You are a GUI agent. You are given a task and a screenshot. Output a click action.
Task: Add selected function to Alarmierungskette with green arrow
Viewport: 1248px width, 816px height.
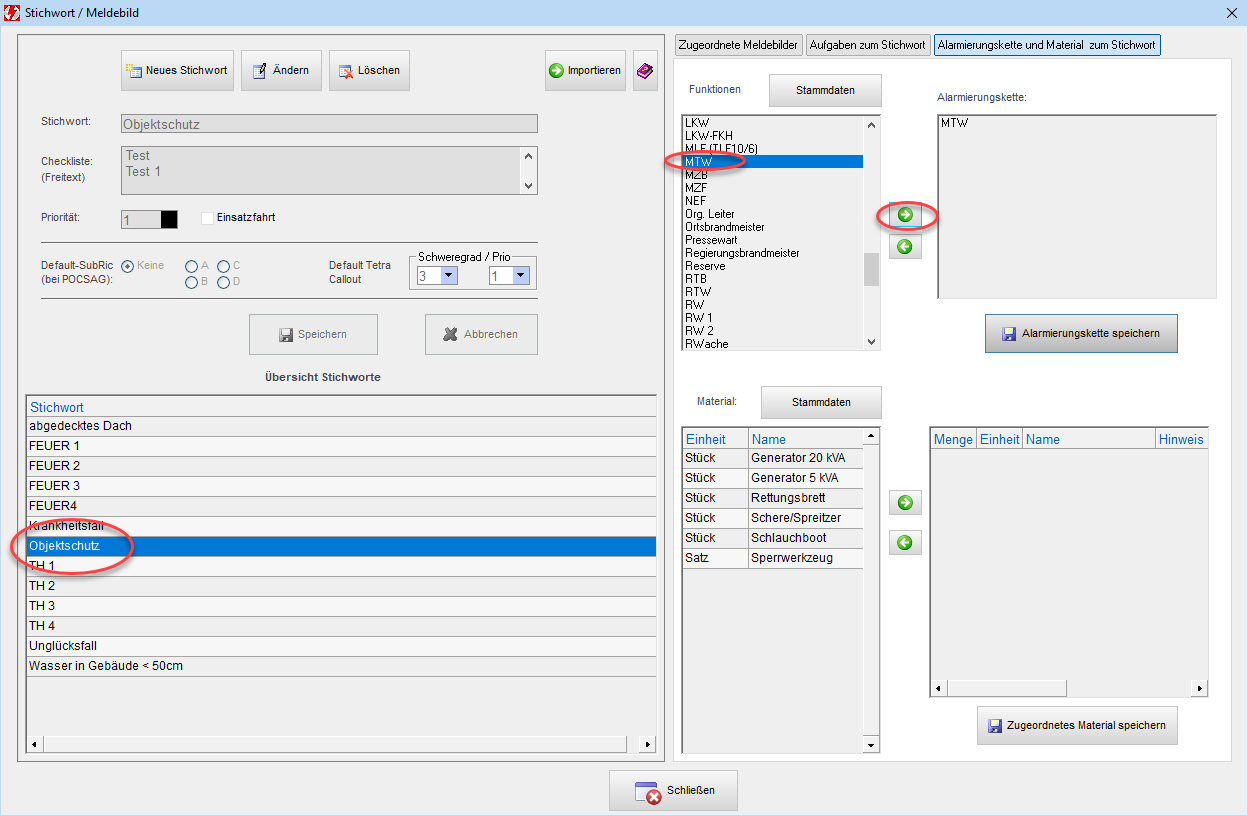point(905,215)
